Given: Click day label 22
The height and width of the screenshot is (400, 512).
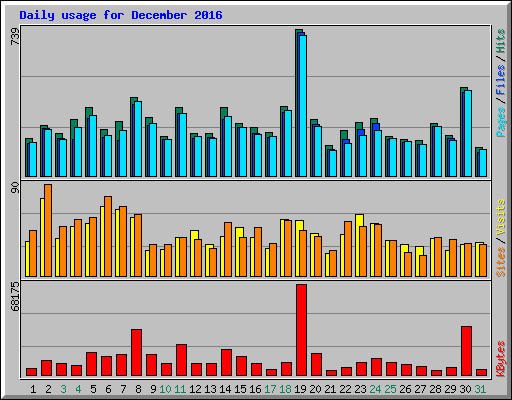Looking at the screenshot, I should pyautogui.click(x=345, y=389).
